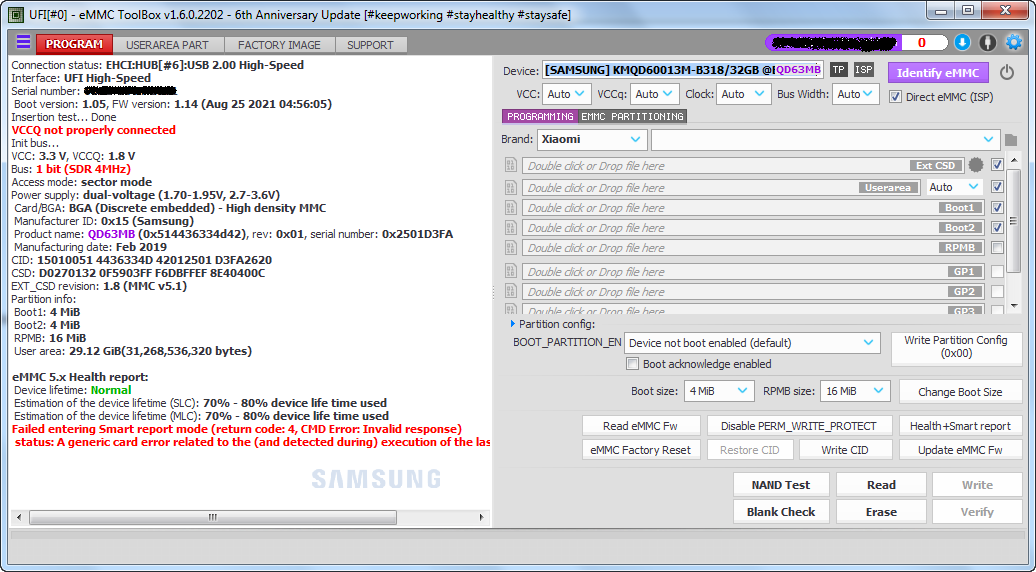
Task: Click the Update eMMC Fw button
Action: pos(960,450)
